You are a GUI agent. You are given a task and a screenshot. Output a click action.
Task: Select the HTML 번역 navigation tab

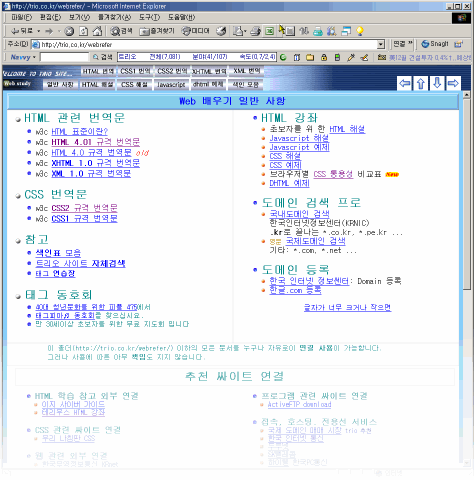click(98, 71)
